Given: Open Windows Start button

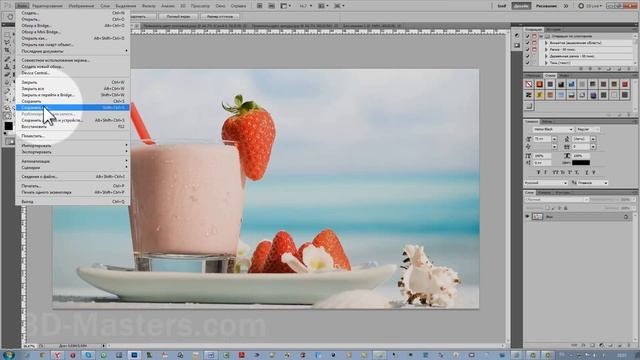Looking at the screenshot, I should point(9,354).
